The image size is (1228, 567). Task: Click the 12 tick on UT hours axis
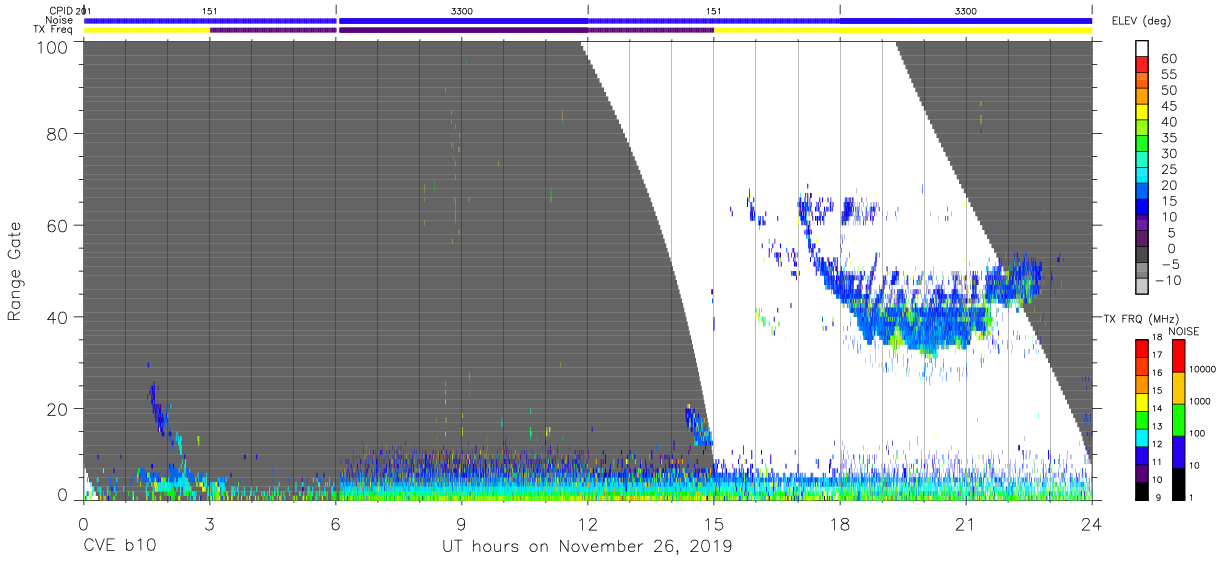point(588,523)
